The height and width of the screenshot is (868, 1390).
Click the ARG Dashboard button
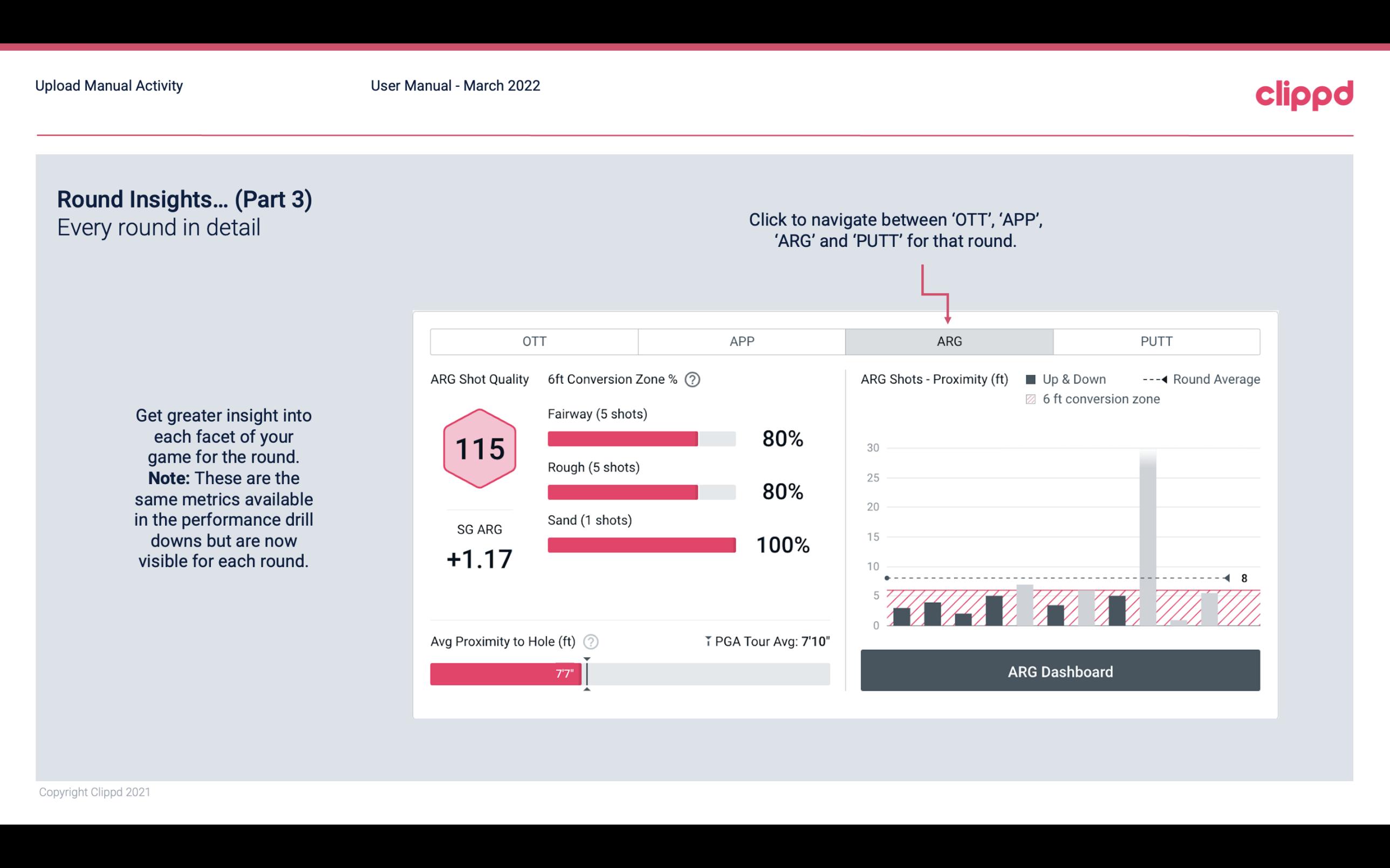[1060, 670]
